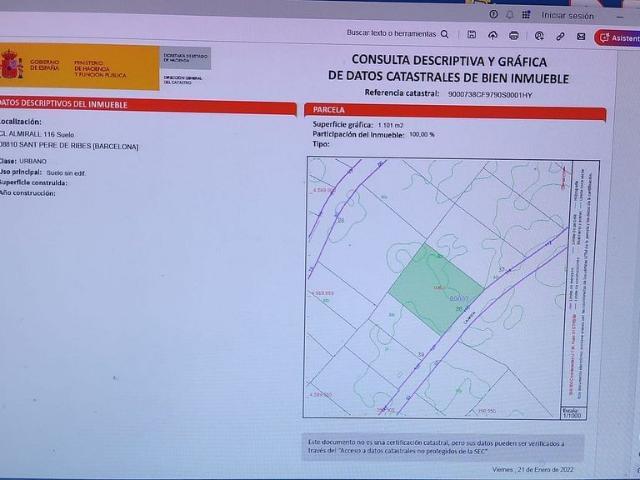Click the Buscar texto o herramientas search field
The width and height of the screenshot is (640, 480).
(391, 33)
